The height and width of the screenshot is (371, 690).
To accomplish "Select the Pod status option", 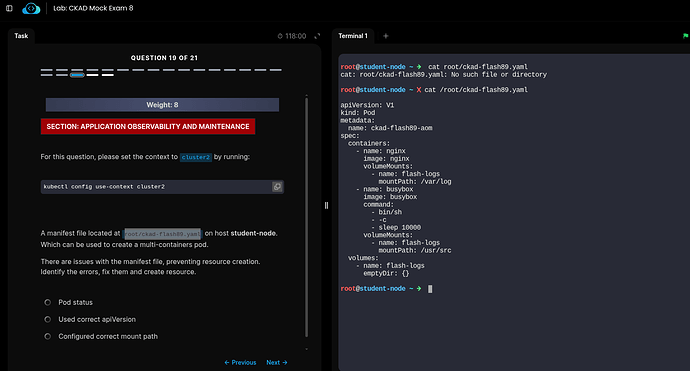I will coord(48,302).
